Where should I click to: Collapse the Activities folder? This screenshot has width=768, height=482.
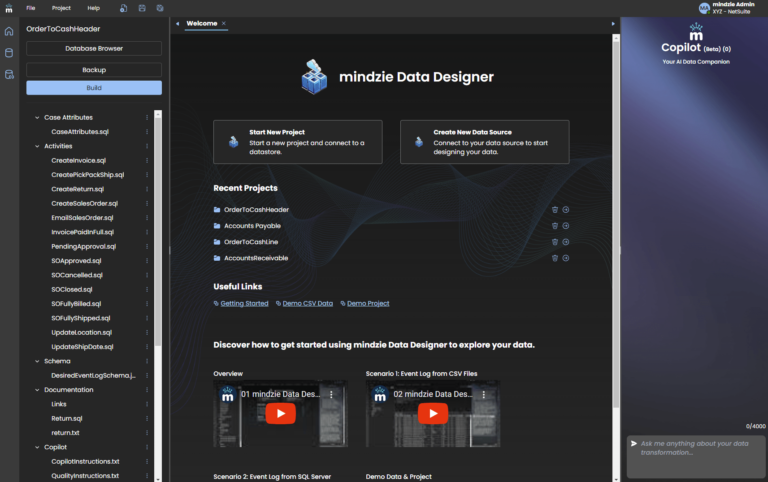(37, 146)
